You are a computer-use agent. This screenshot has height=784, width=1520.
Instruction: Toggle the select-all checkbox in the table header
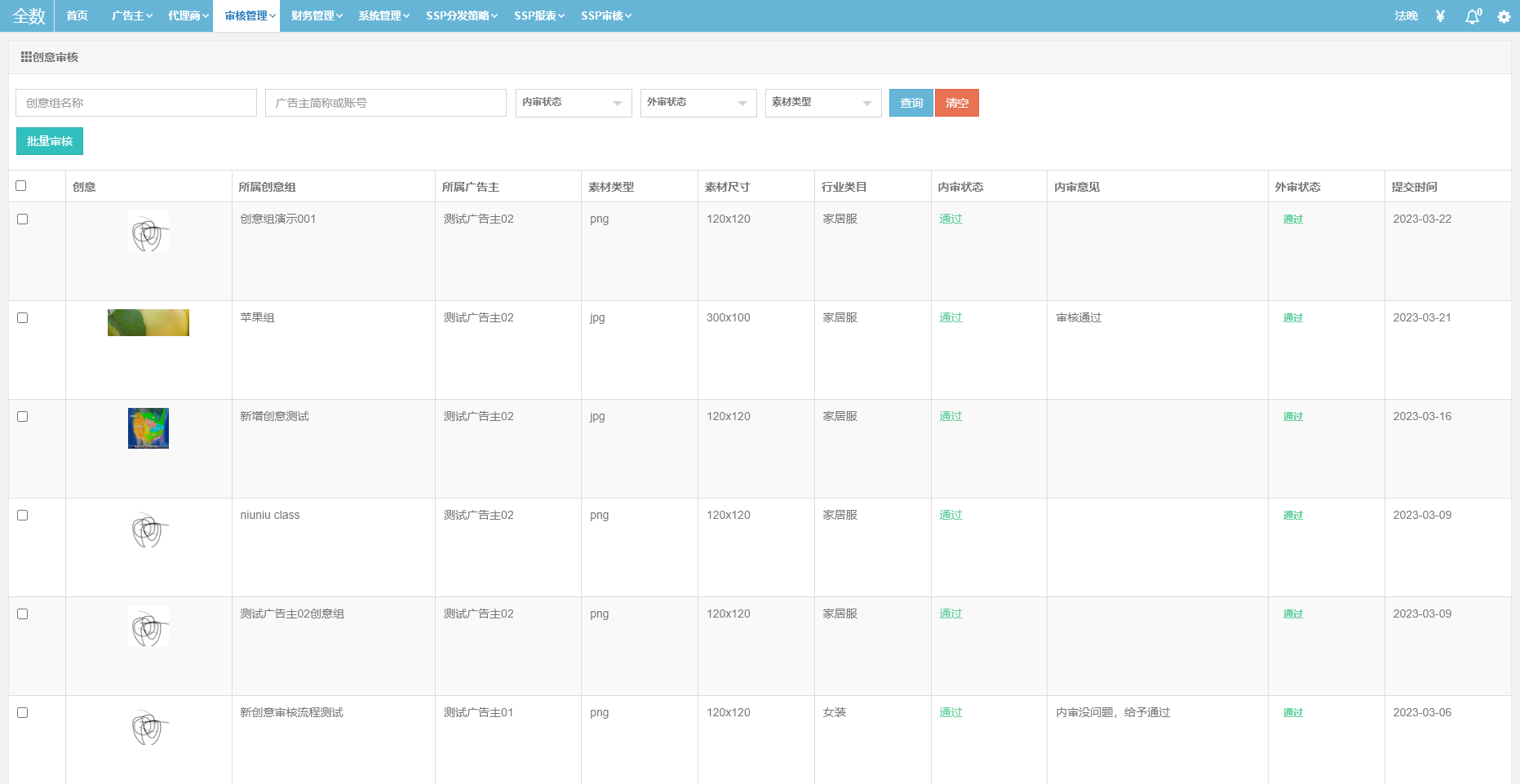click(21, 186)
